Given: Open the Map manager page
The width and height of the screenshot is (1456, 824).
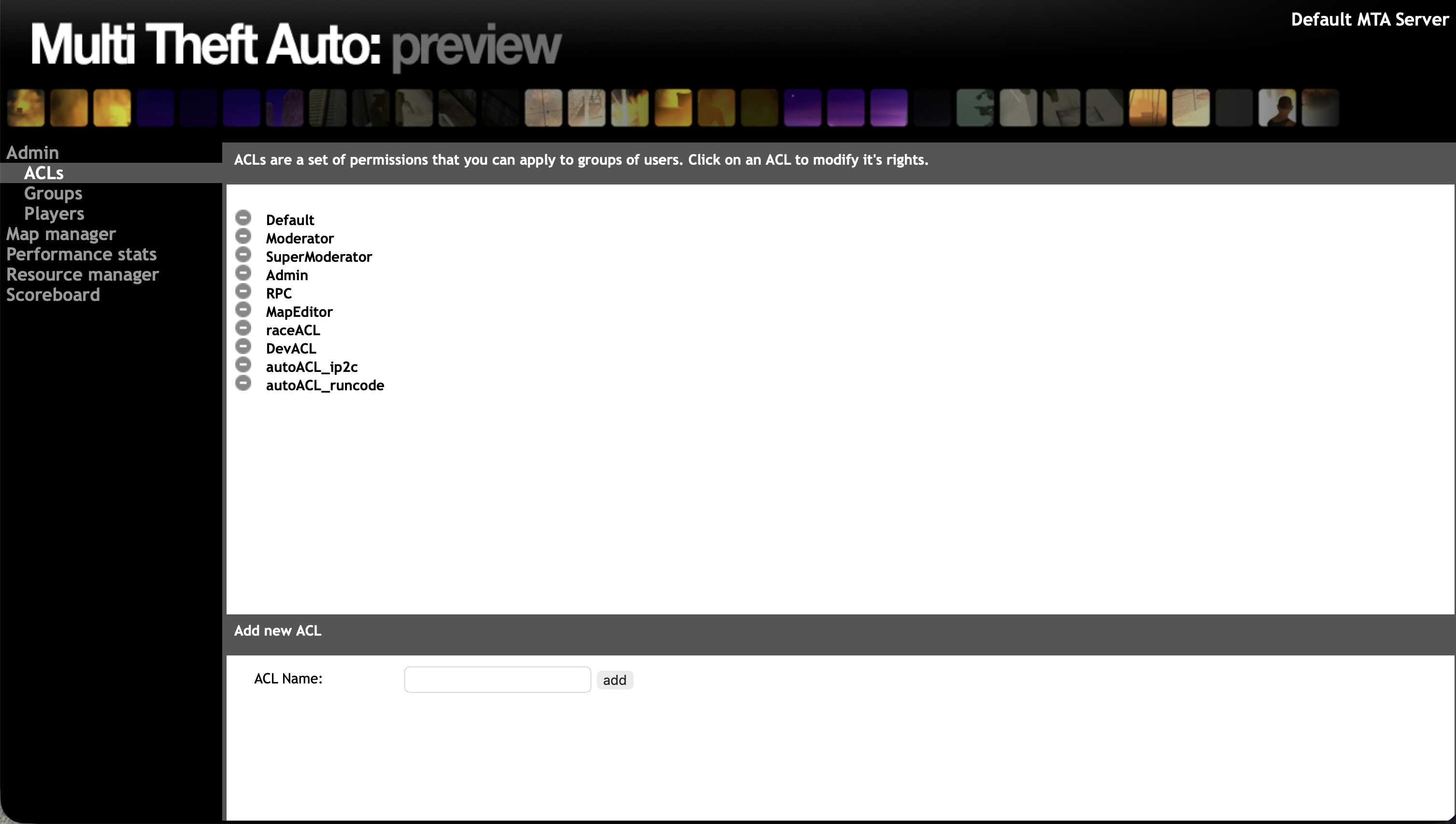Looking at the screenshot, I should pos(60,234).
